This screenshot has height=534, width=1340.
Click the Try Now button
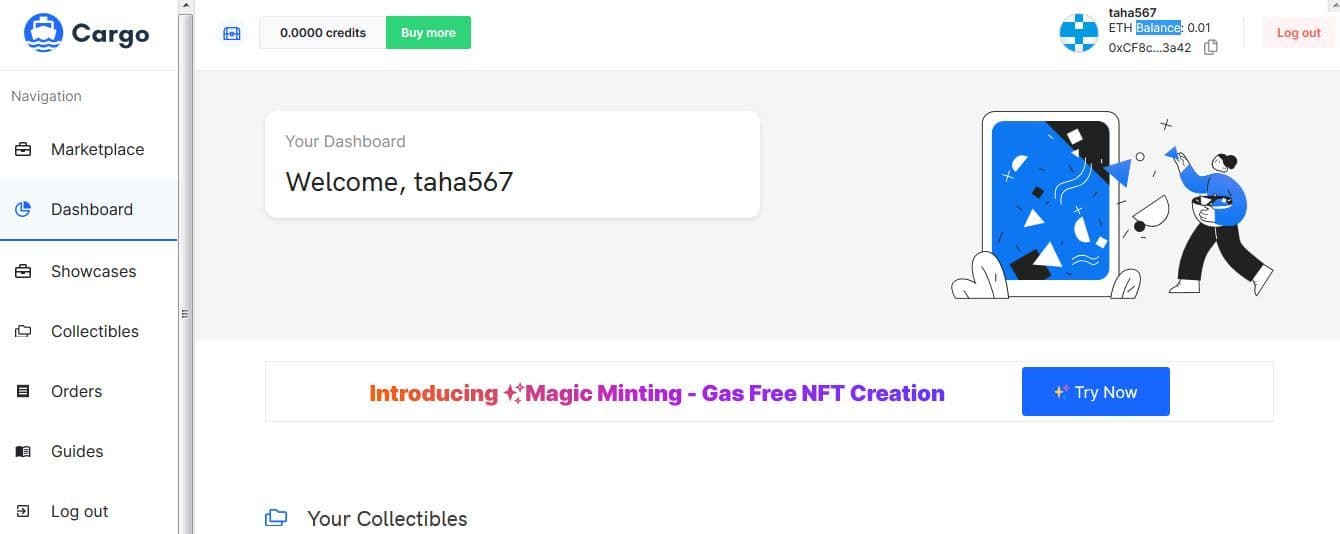tap(1095, 392)
